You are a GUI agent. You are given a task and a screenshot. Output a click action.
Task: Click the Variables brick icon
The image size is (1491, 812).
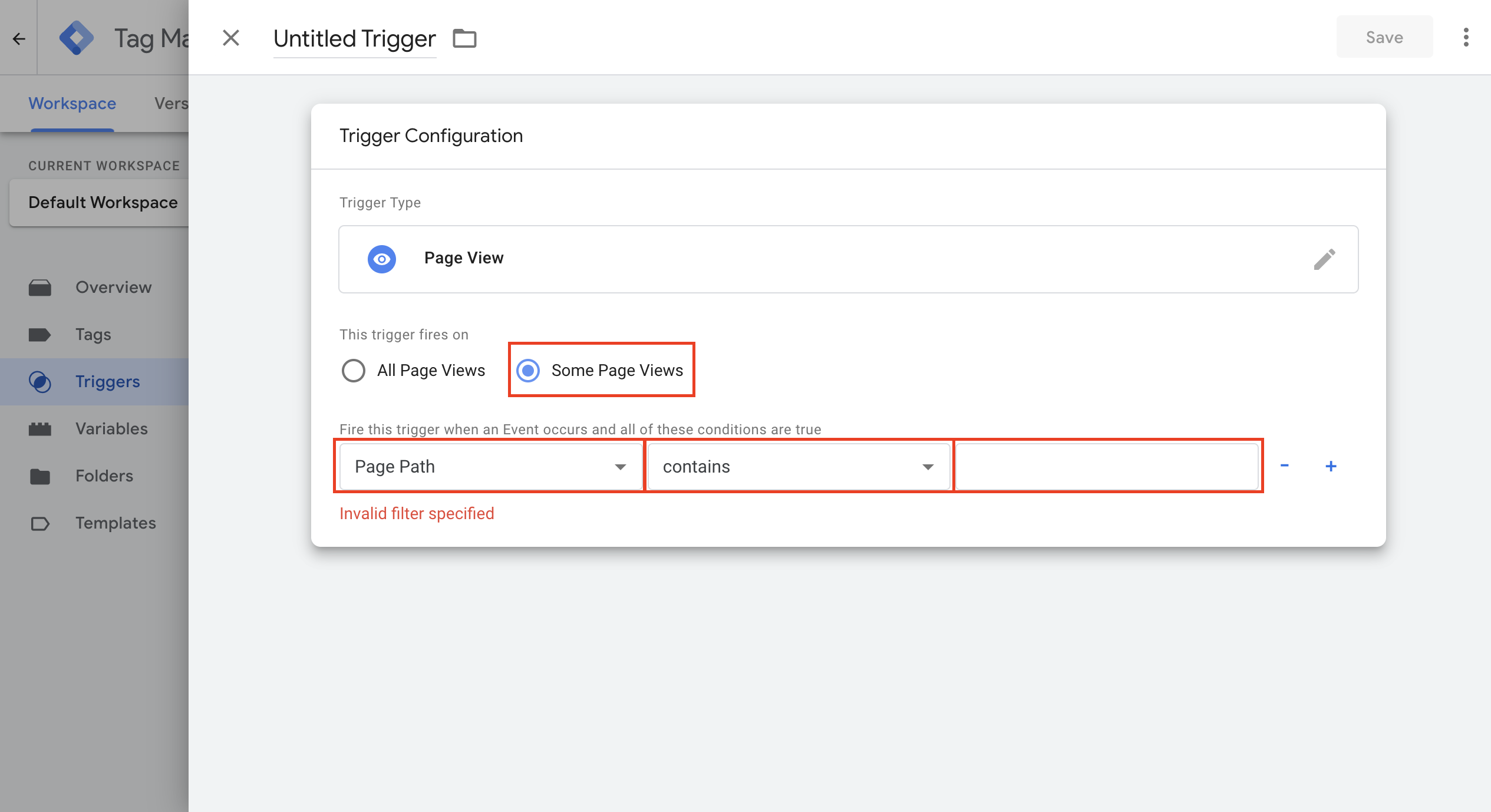(40, 429)
